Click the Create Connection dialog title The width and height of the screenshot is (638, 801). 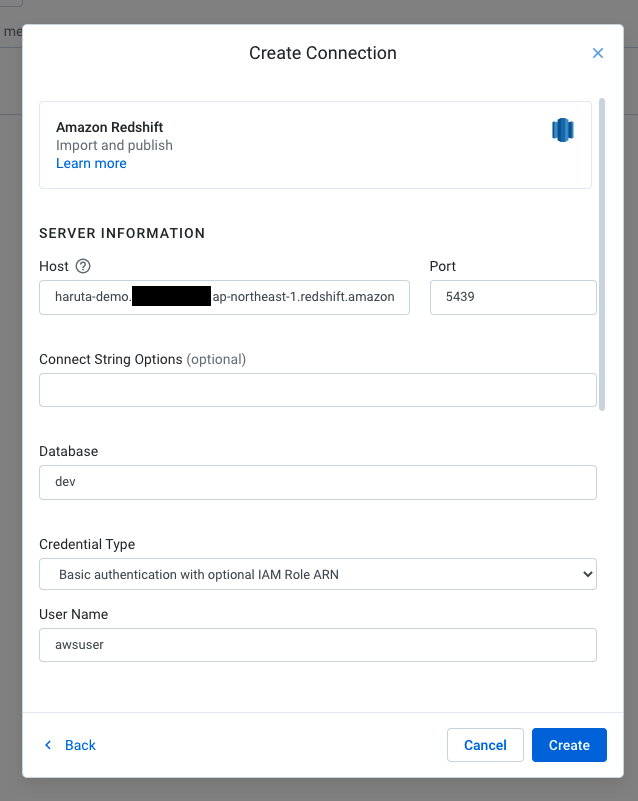pos(323,53)
